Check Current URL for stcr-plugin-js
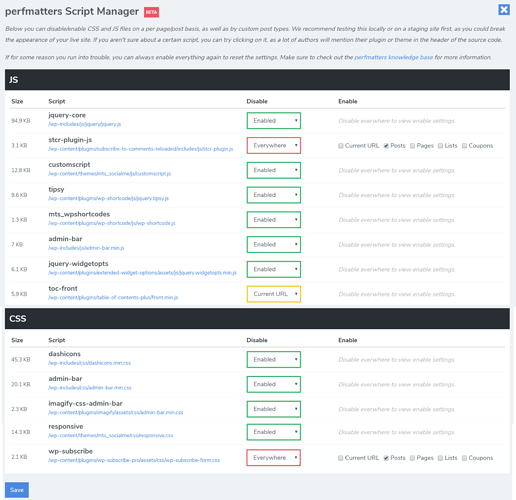 click(341, 146)
